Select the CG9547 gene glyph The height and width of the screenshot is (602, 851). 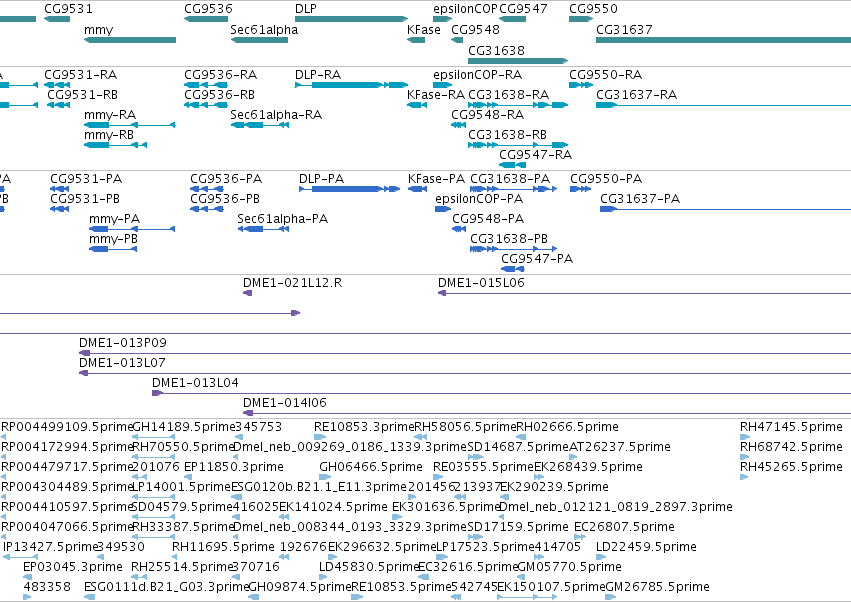tap(512, 19)
